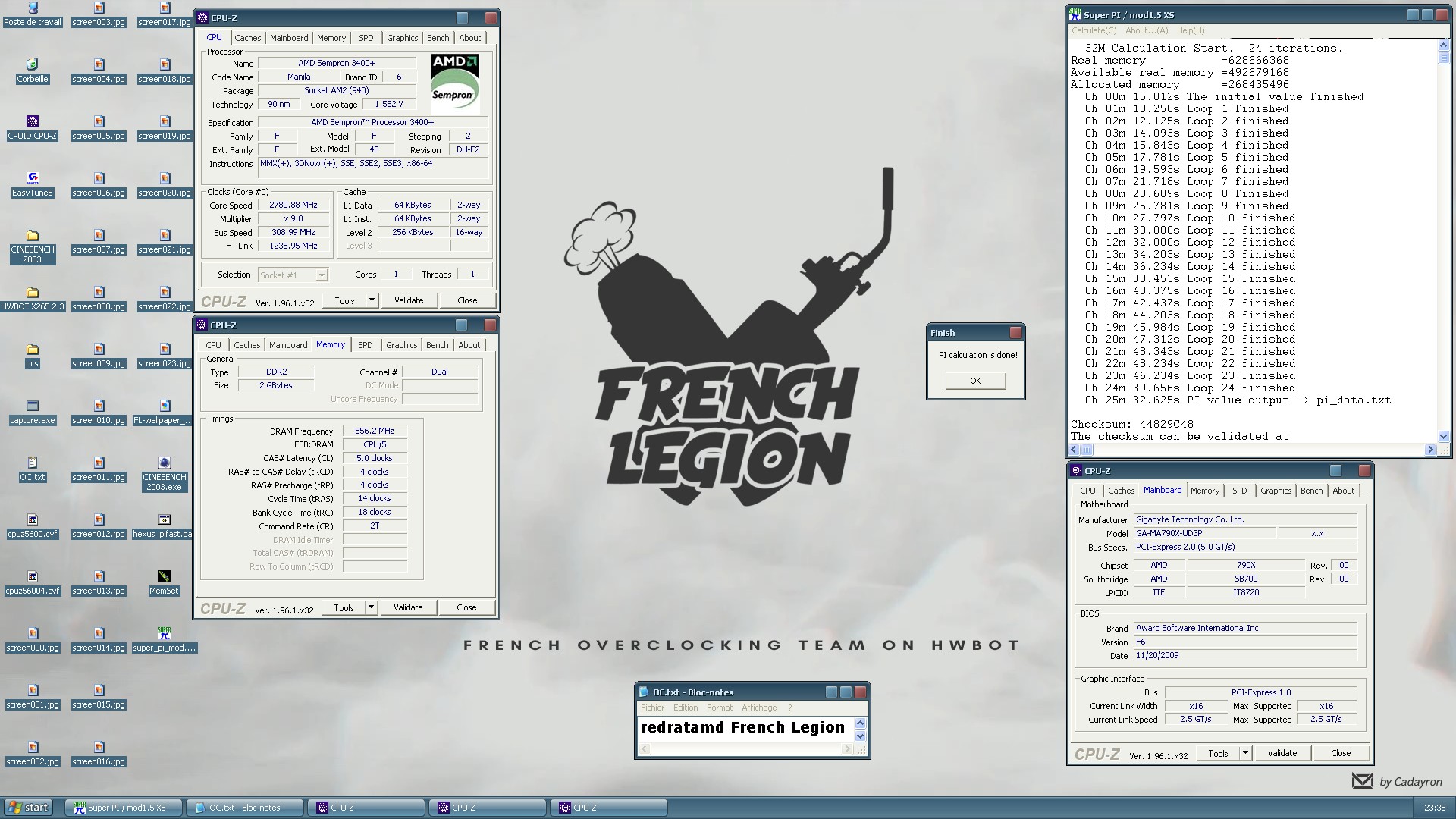The width and height of the screenshot is (1456, 819).
Task: Select the screen012.jpg image icon
Action: click(99, 526)
